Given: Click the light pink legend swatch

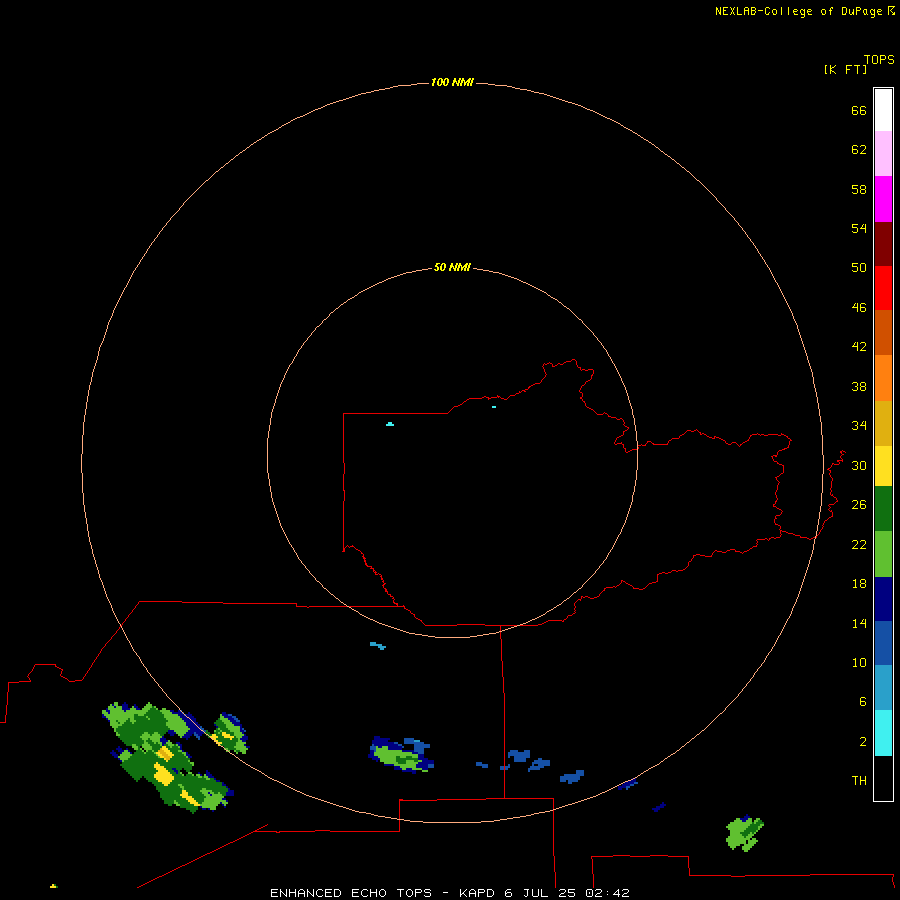Looking at the screenshot, I should 883,154.
